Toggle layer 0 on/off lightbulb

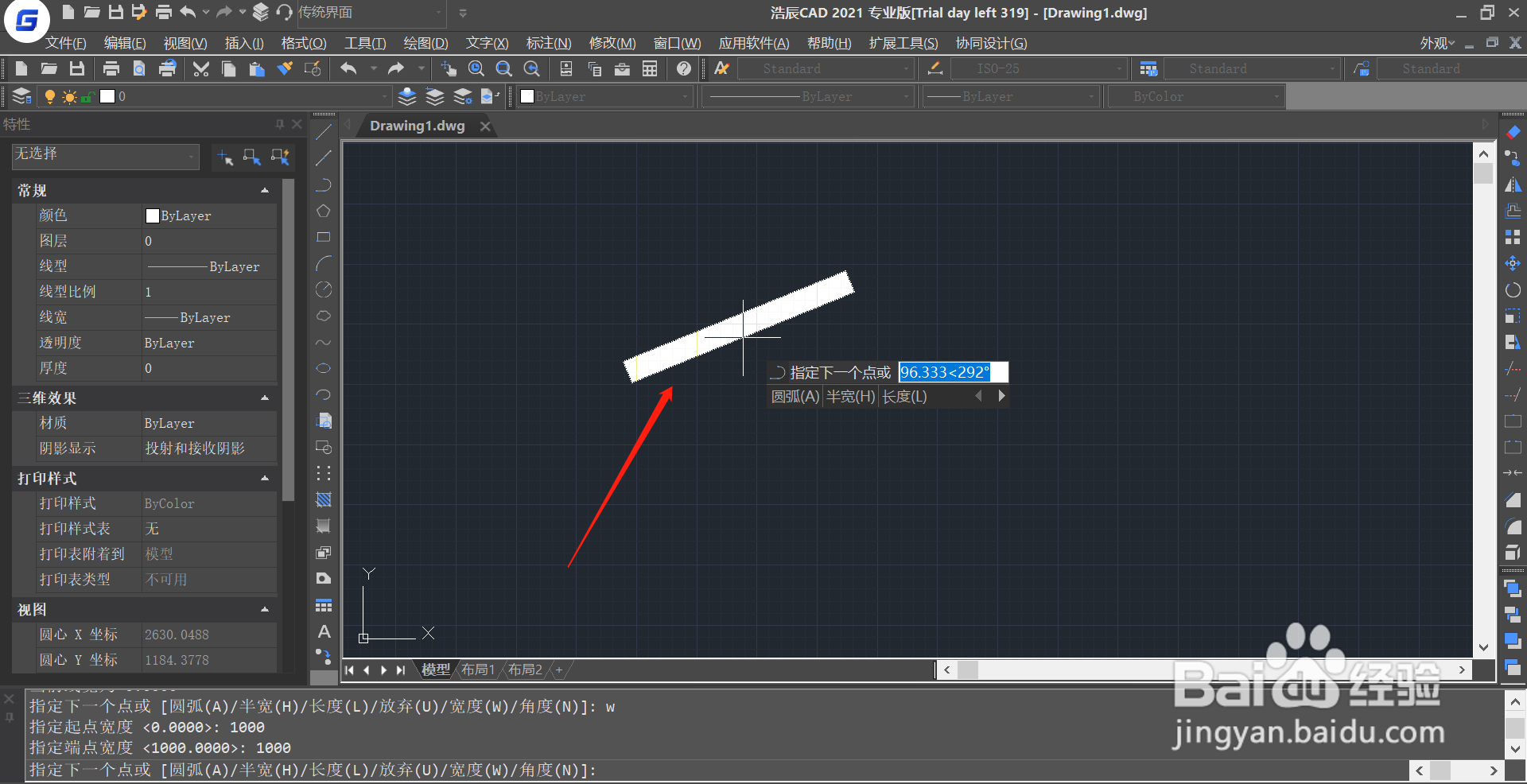(x=50, y=96)
